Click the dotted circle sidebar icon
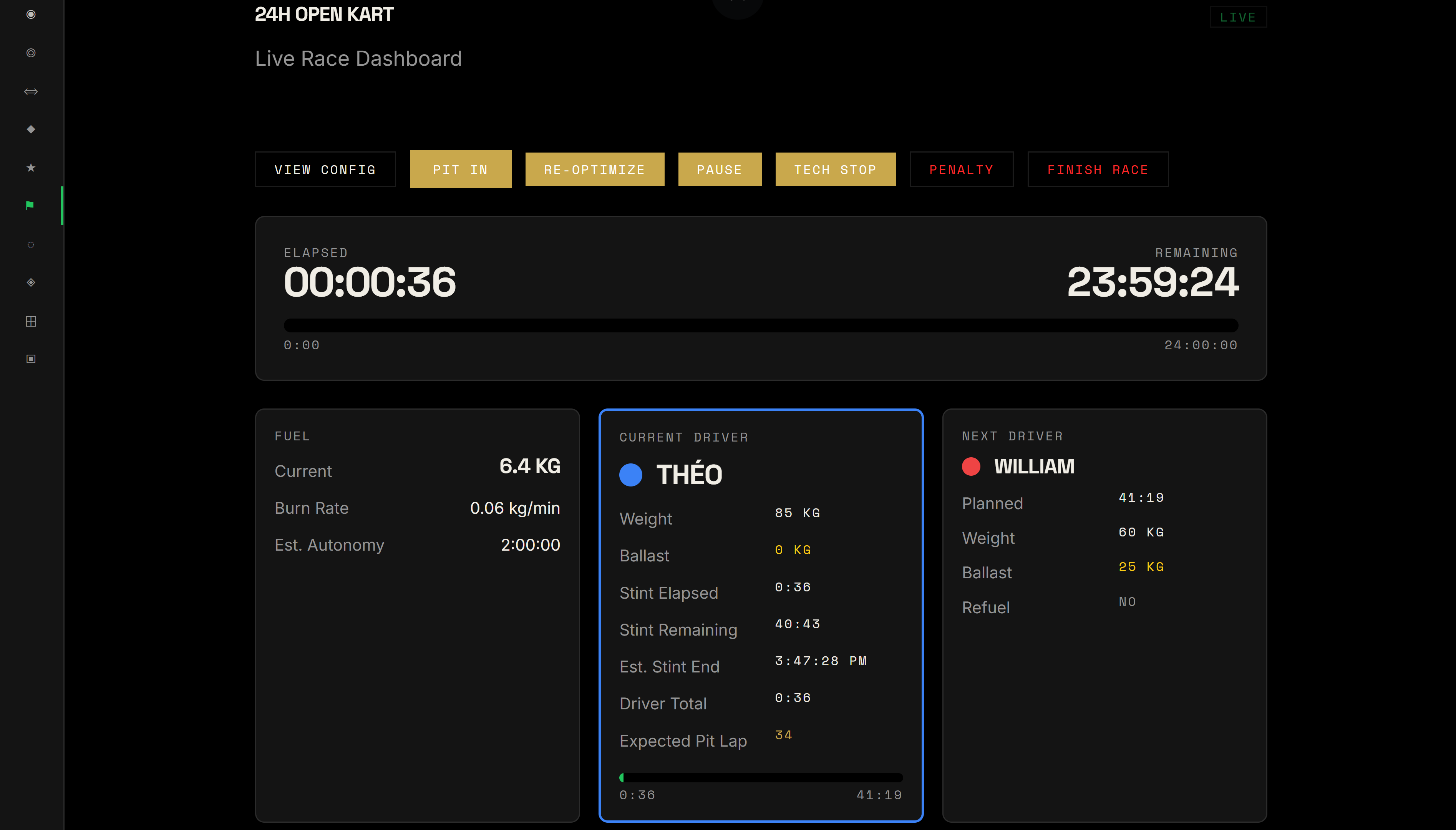Screen dimensions: 1456x830 pos(31,244)
